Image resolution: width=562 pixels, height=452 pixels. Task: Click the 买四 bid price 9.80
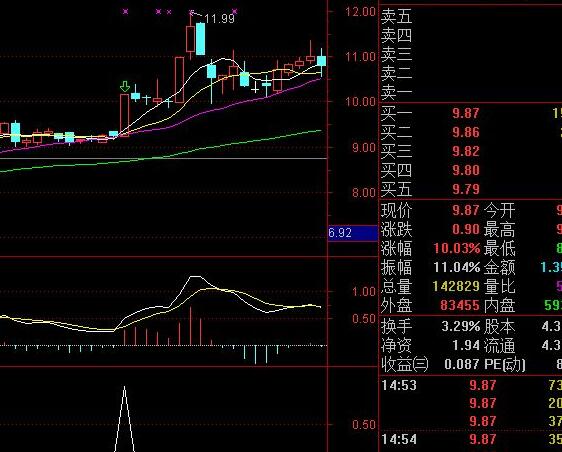click(x=466, y=170)
